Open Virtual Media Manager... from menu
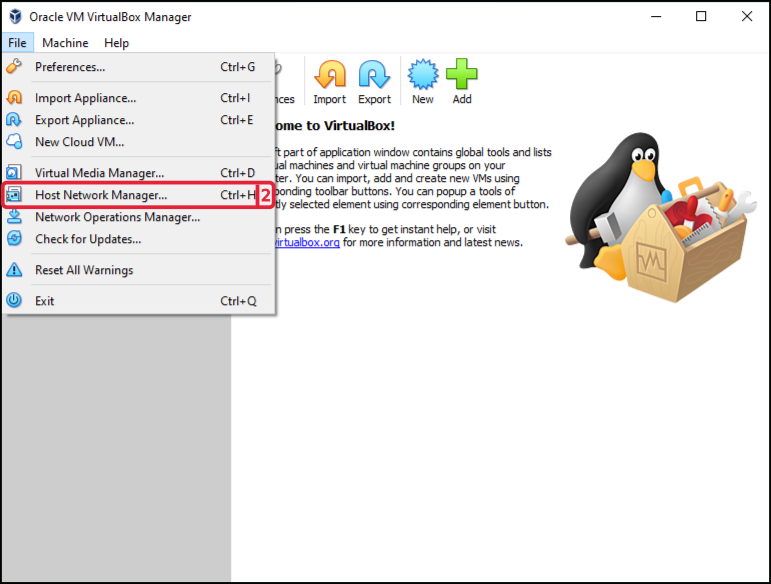Image resolution: width=771 pixels, height=584 pixels. click(x=138, y=173)
